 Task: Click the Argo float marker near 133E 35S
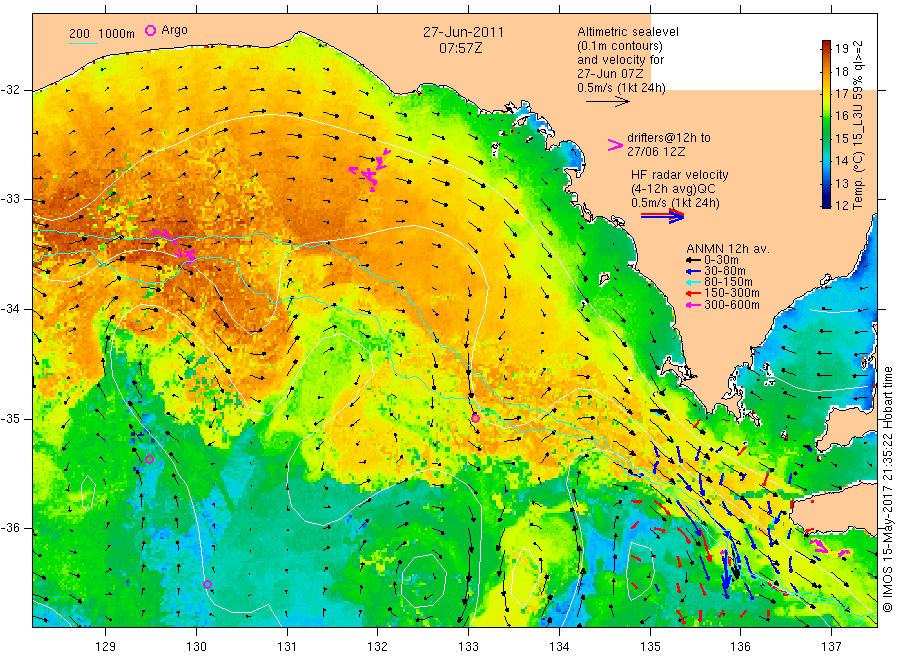[x=475, y=418]
